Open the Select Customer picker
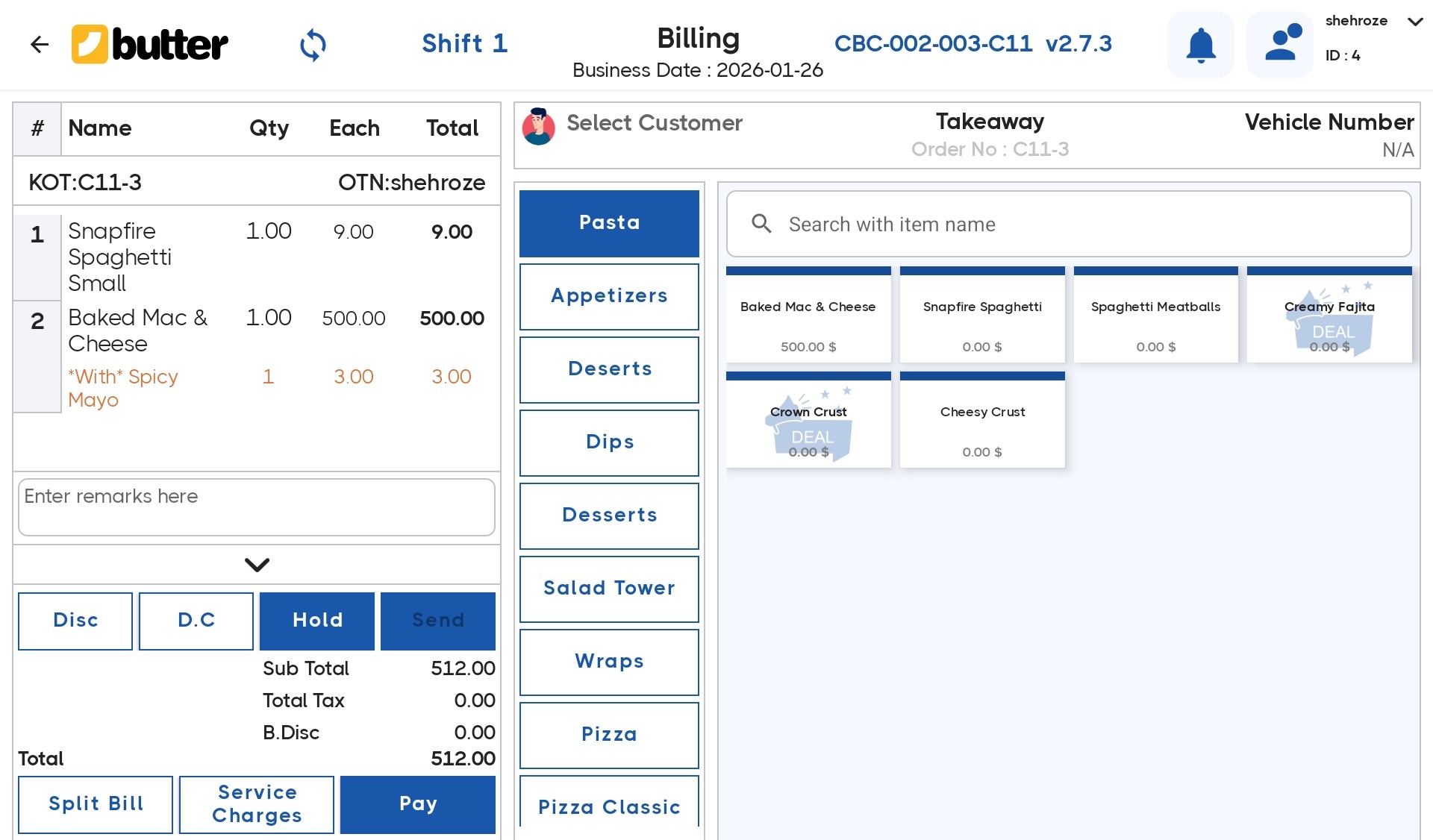 pos(654,123)
